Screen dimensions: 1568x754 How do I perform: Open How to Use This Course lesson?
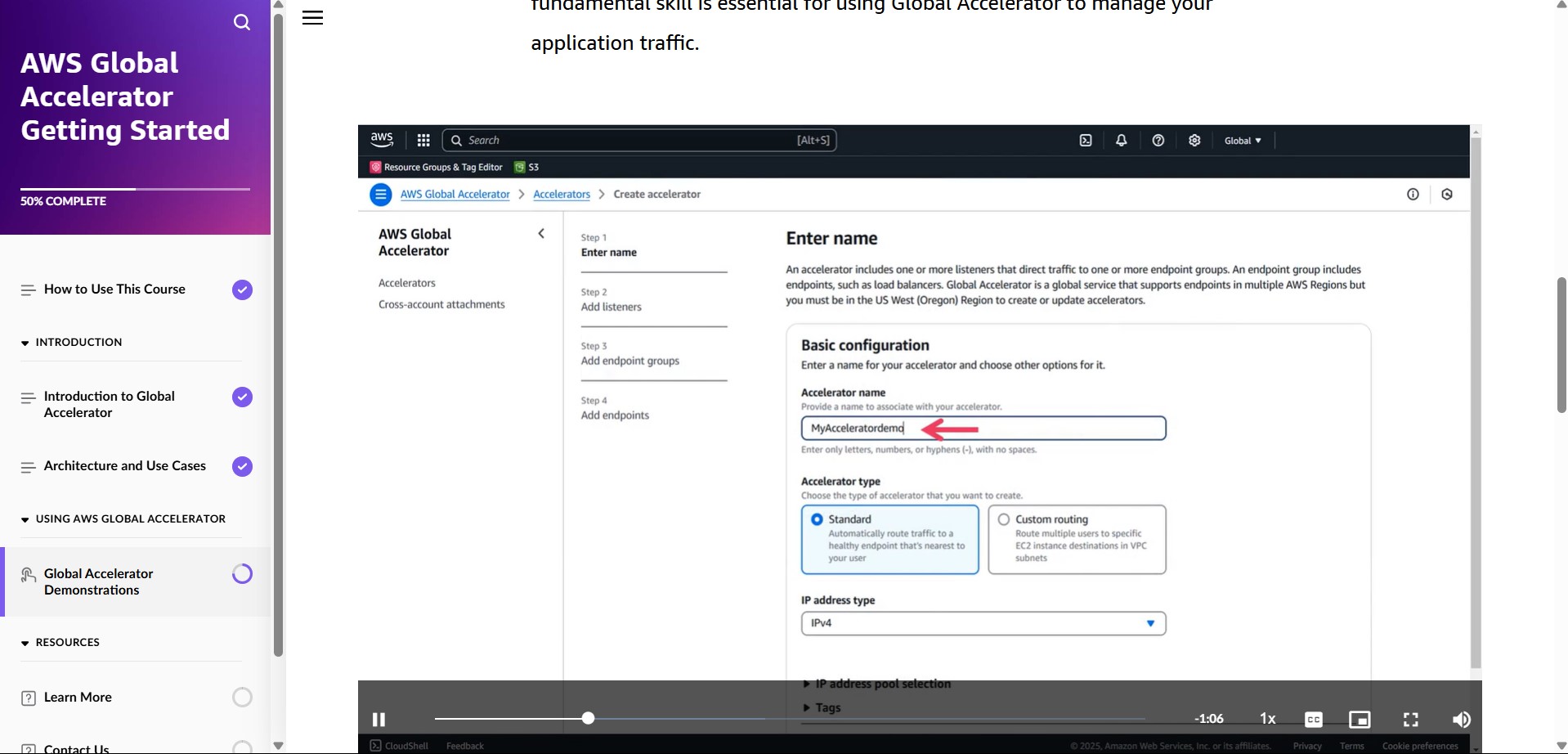click(114, 289)
